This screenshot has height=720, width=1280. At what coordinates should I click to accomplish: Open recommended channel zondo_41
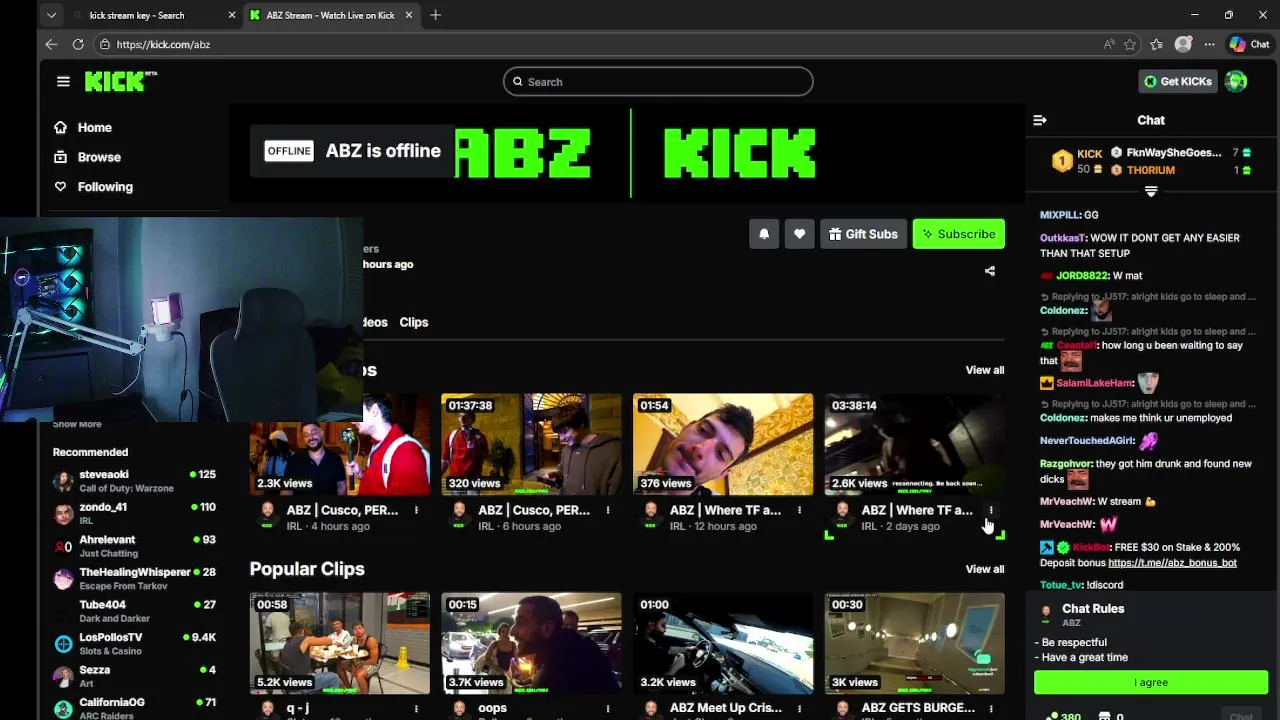[134, 514]
